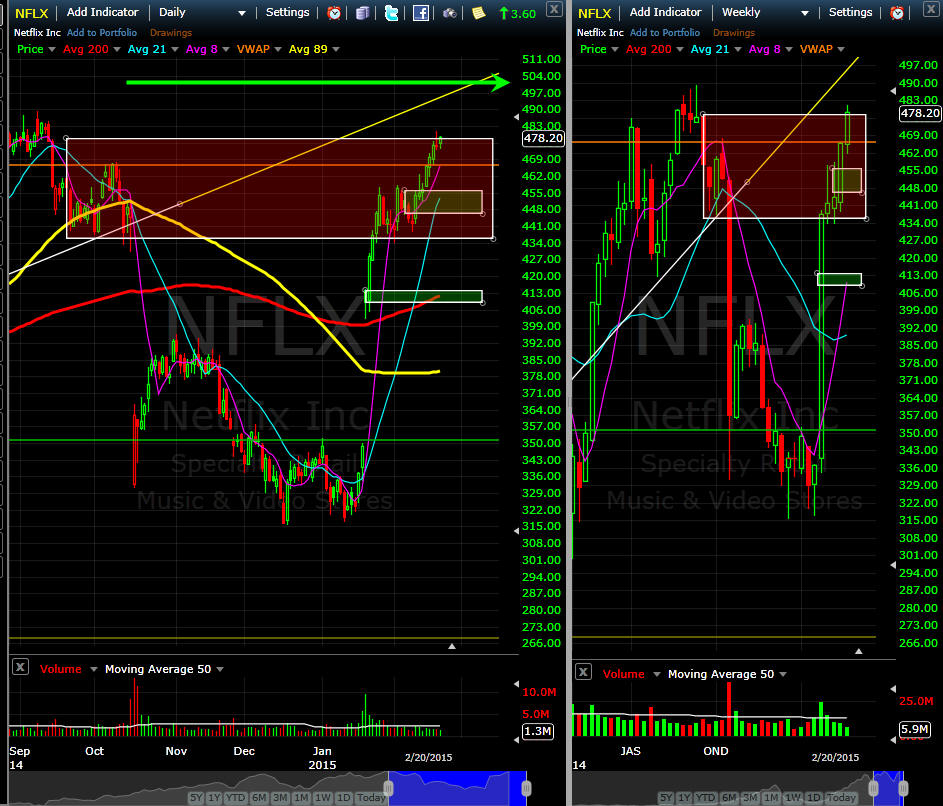
Task: Grab the left range slider handle in weekly navigator
Action: tap(873, 788)
